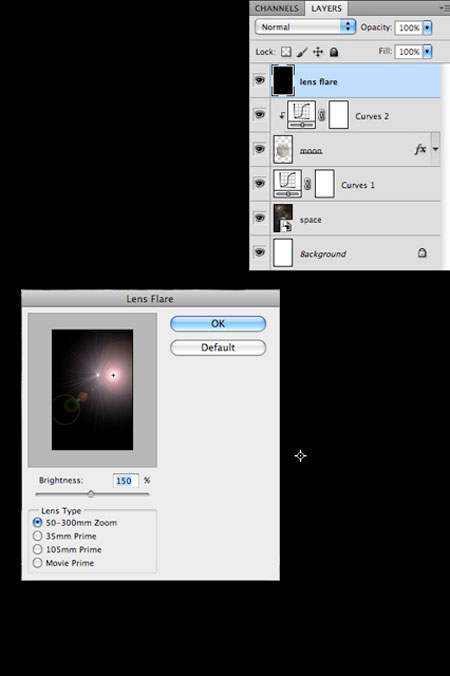Select Movie Prime lens type
450x676 pixels.
point(38,563)
